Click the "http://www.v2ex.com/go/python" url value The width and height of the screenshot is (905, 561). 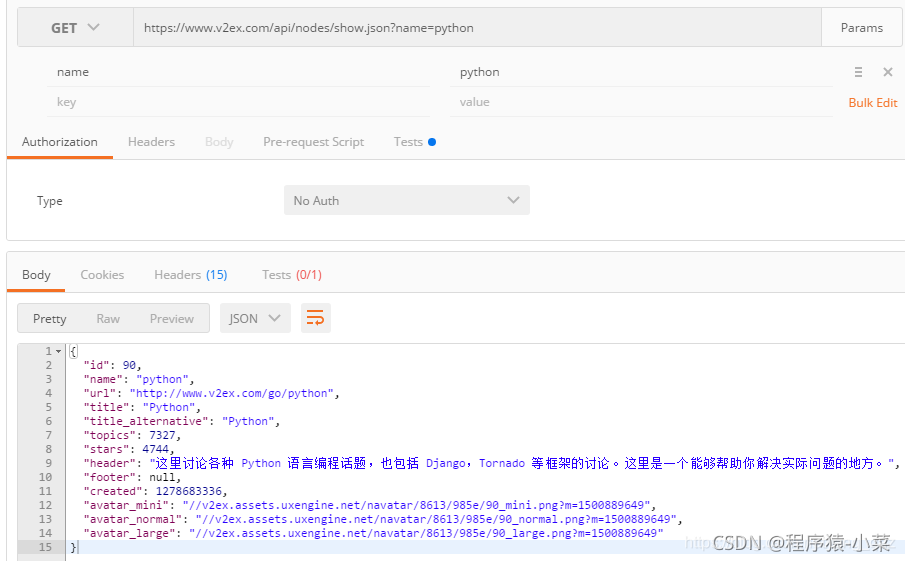(x=231, y=393)
